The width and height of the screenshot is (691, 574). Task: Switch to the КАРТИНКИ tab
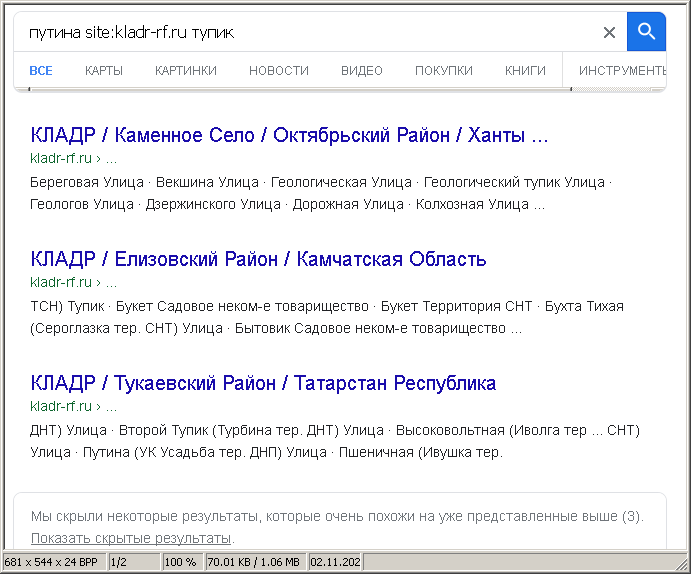point(186,70)
